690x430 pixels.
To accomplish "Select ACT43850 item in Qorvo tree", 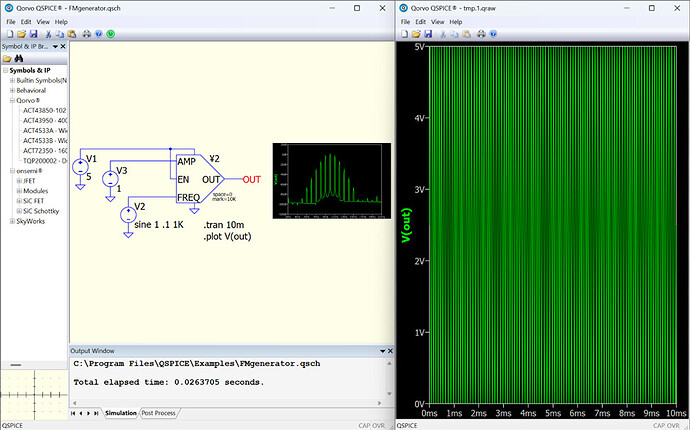I will click(x=44, y=110).
